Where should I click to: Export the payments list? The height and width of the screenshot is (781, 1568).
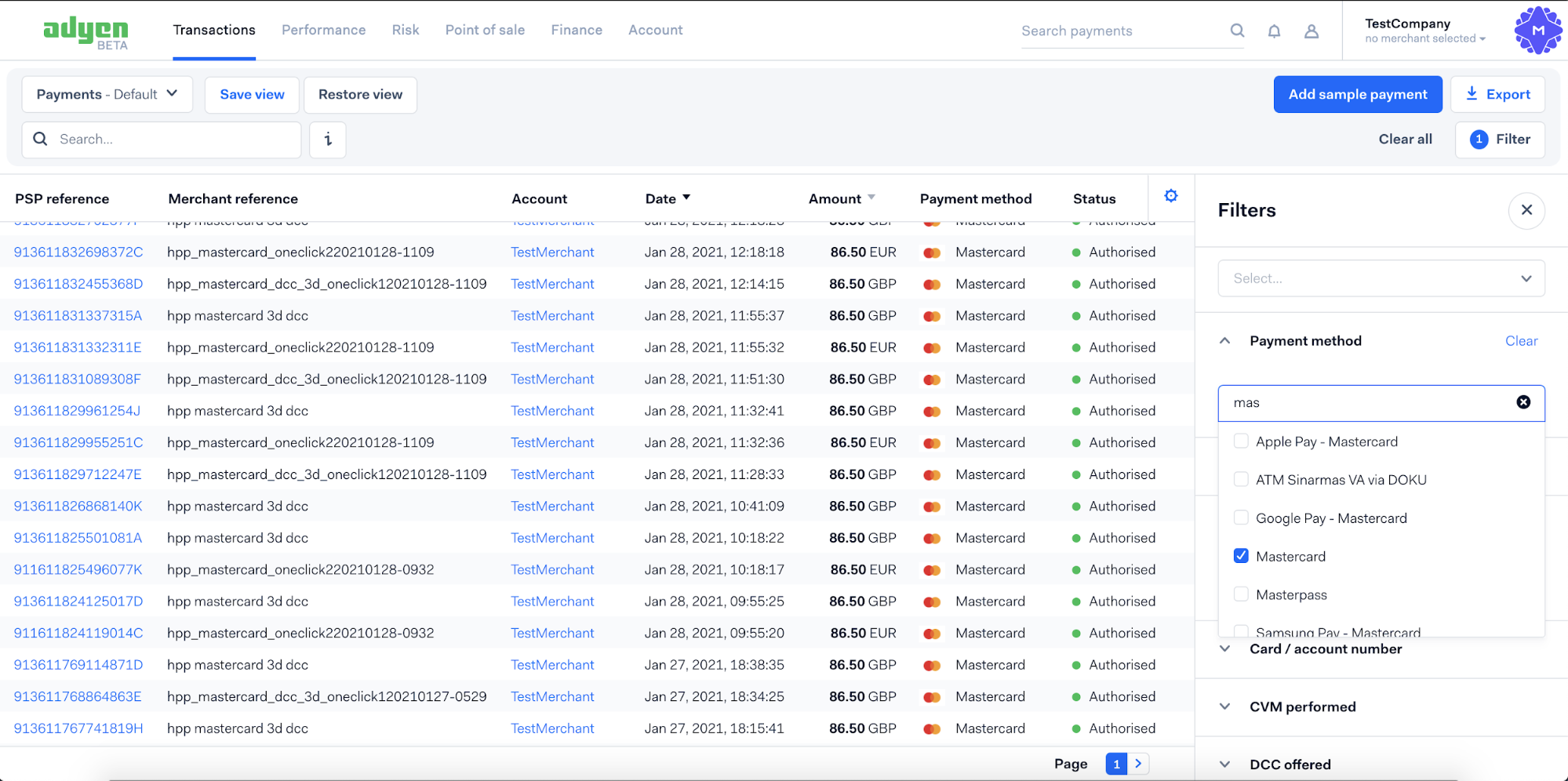tap(1497, 94)
